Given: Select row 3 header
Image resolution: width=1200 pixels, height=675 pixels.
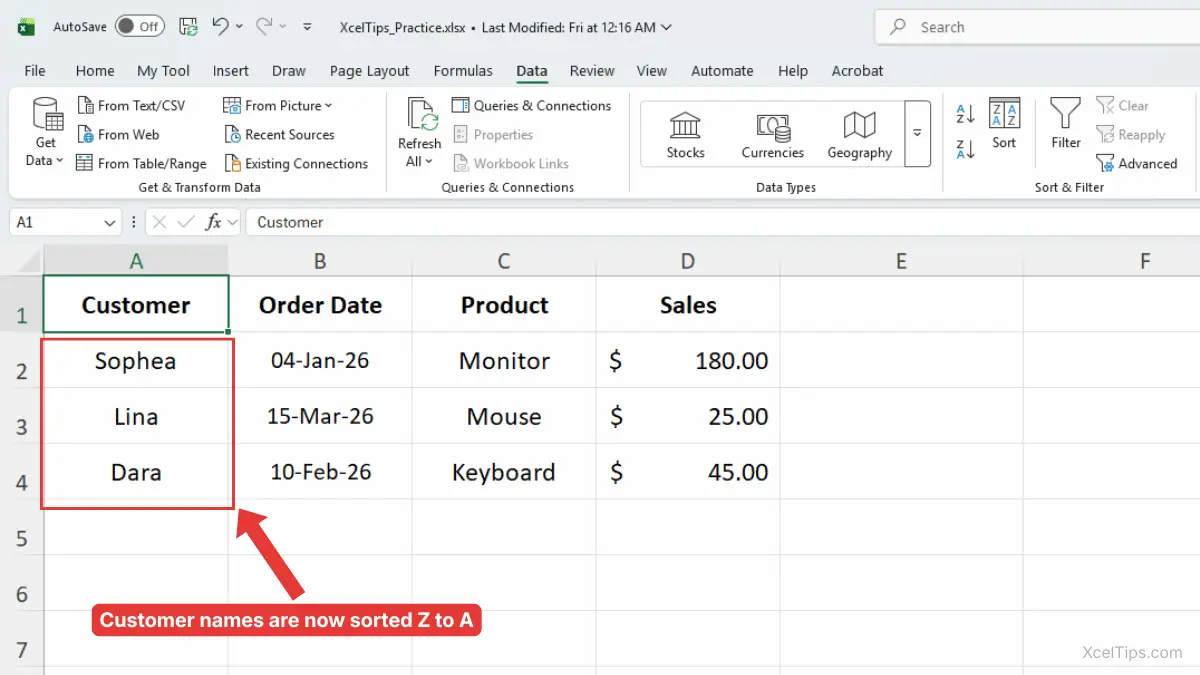Looking at the screenshot, I should pos(22,416).
